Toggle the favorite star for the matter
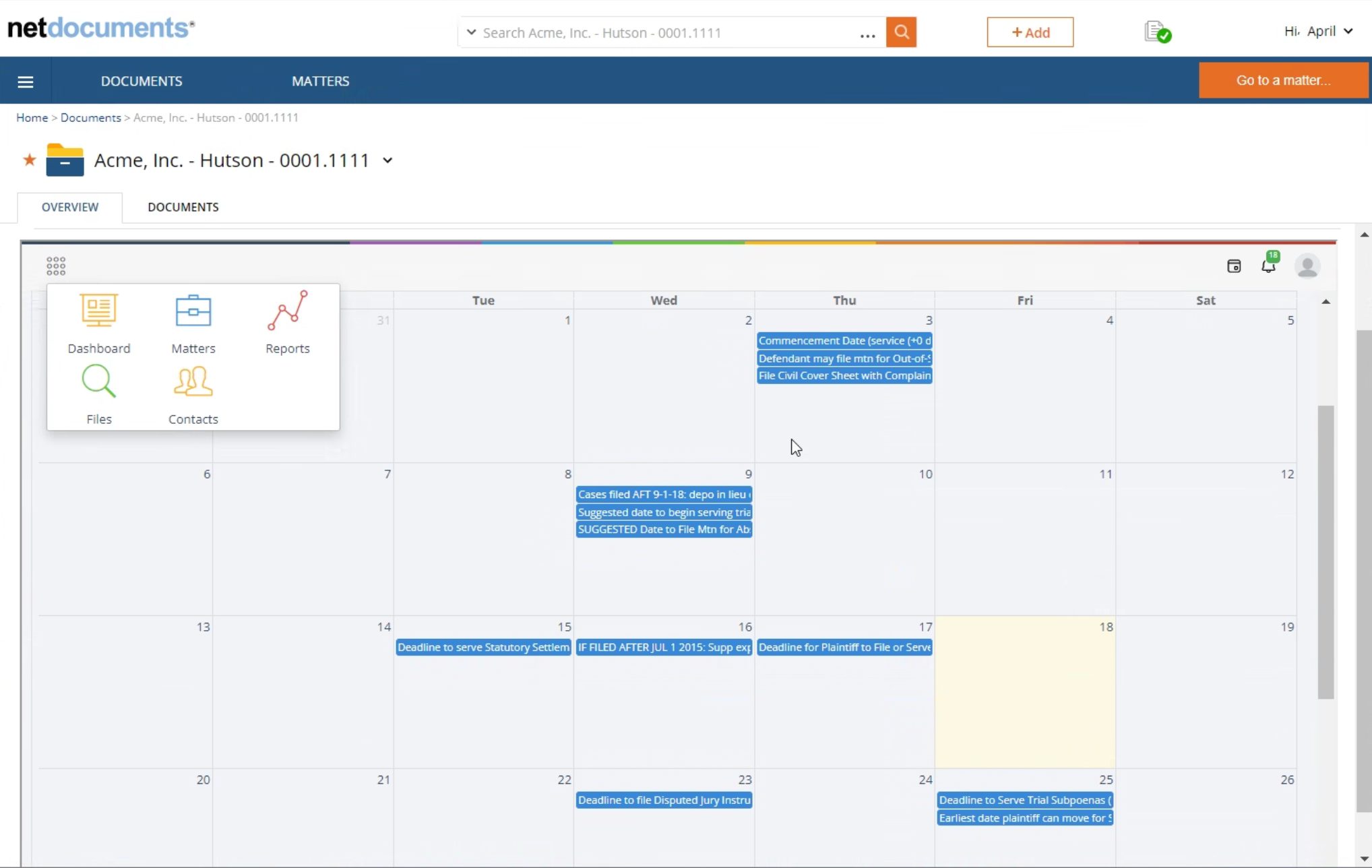The image size is (1372, 868). [30, 160]
